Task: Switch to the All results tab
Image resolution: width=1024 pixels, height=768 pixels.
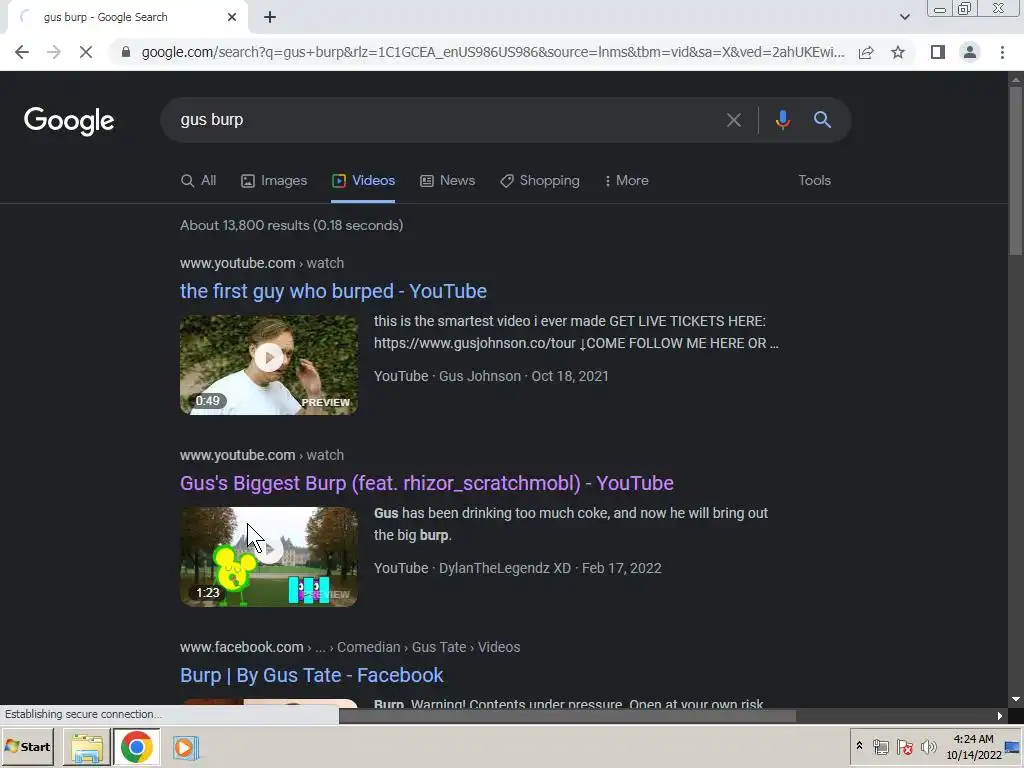Action: [199, 181]
